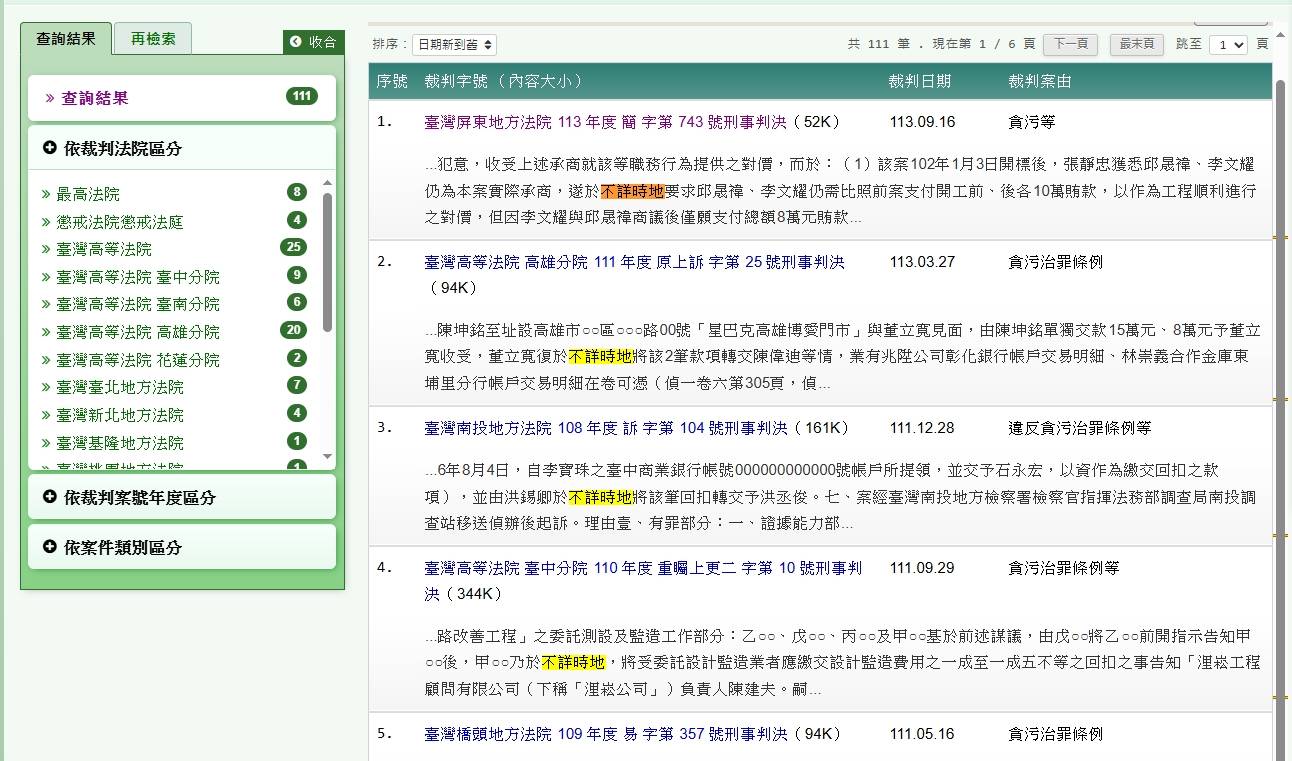Click the 序號 column header
This screenshot has height=761, width=1292.
392,82
